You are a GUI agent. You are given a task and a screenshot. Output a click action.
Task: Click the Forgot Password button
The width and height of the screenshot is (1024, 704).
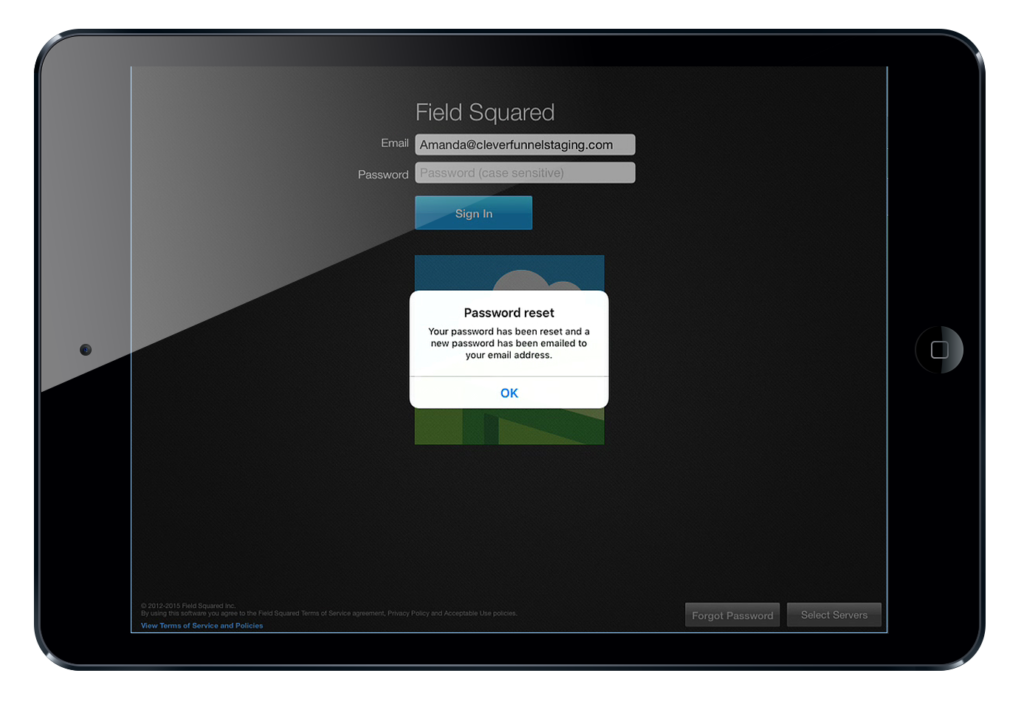[x=732, y=614]
